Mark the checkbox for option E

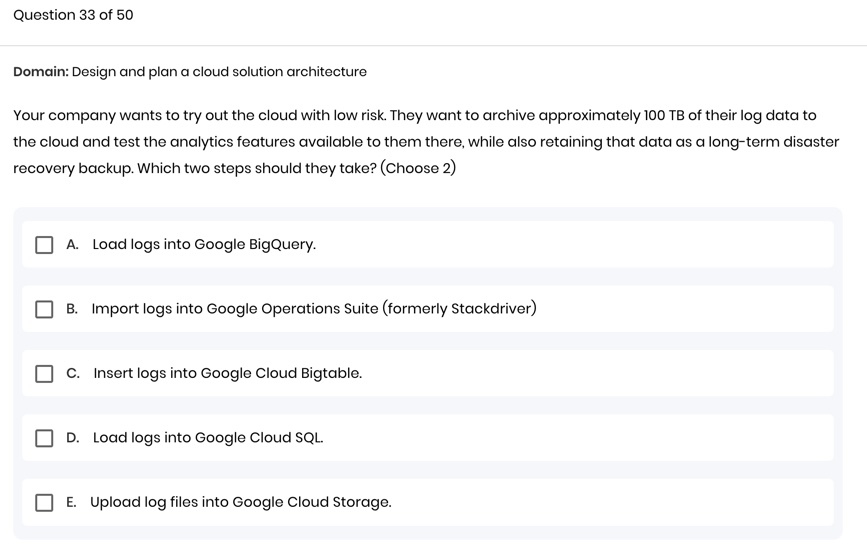pos(44,503)
